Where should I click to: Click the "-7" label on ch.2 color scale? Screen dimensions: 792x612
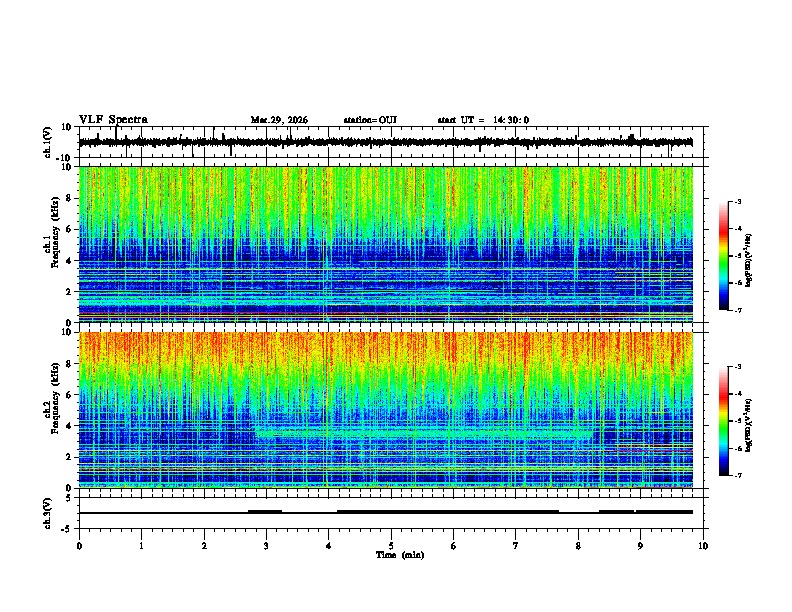737,475
